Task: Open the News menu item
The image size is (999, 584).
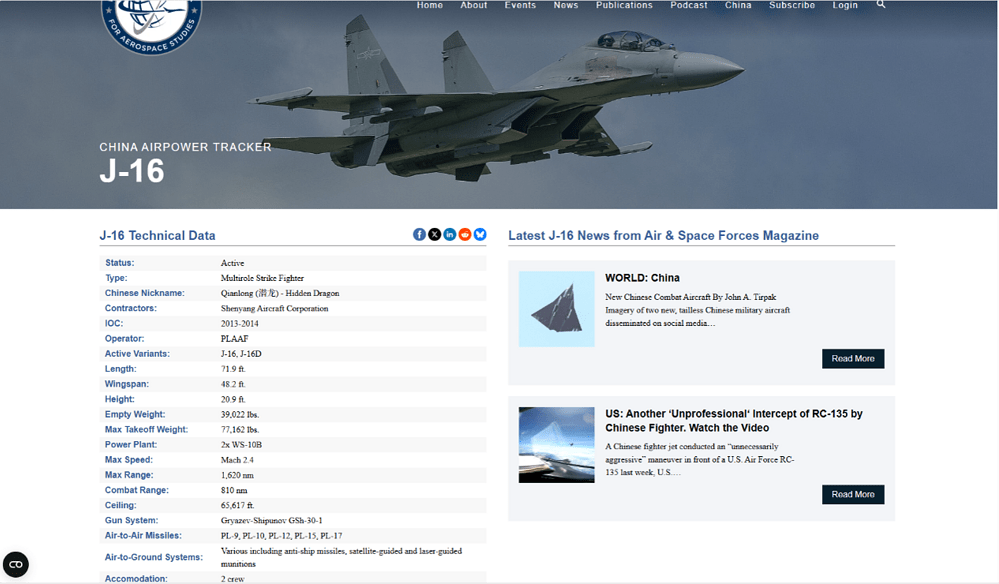Action: (x=566, y=5)
